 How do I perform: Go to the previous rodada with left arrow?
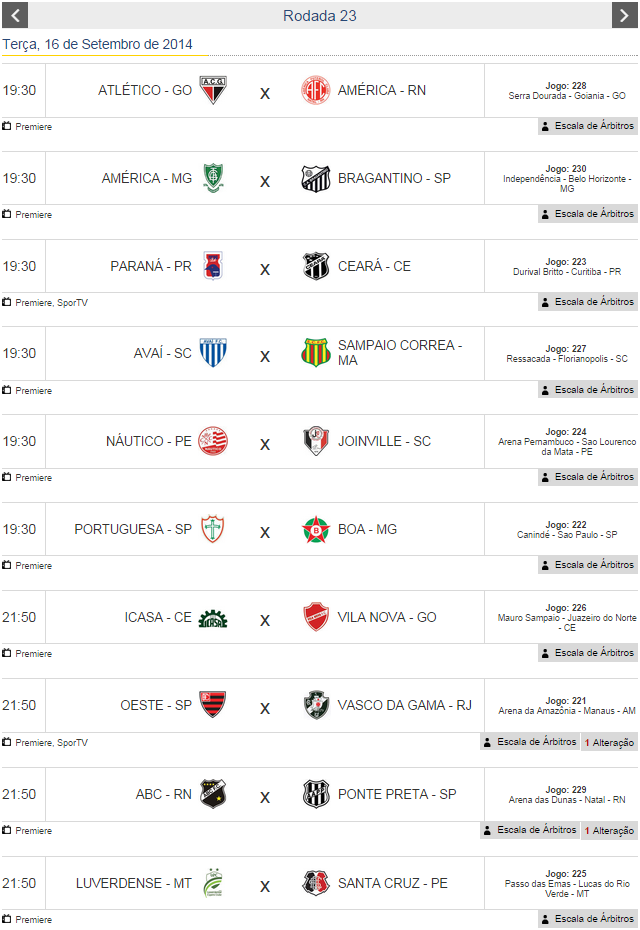pyautogui.click(x=14, y=15)
